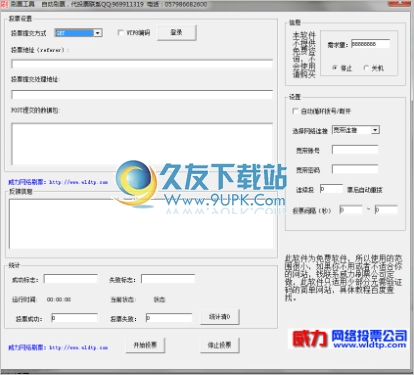The height and width of the screenshot is (375, 414).
Task: Focus the success flag input field
Action: (71, 279)
